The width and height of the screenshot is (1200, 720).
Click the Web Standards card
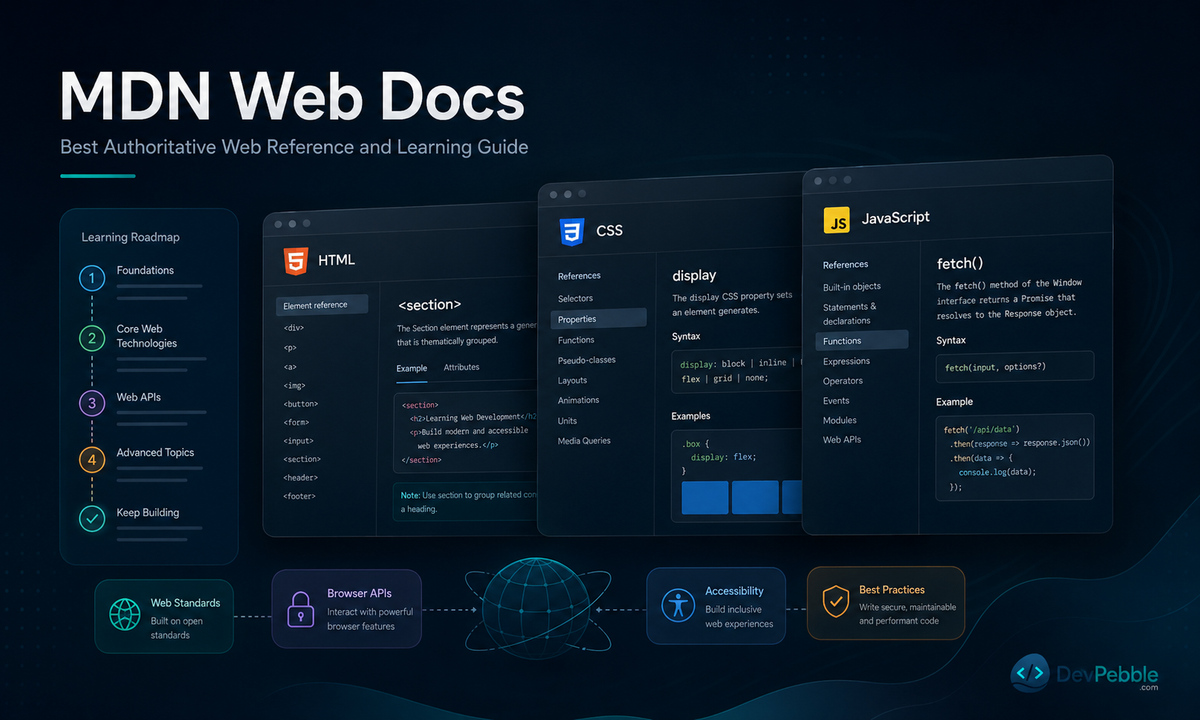pyautogui.click(x=164, y=616)
